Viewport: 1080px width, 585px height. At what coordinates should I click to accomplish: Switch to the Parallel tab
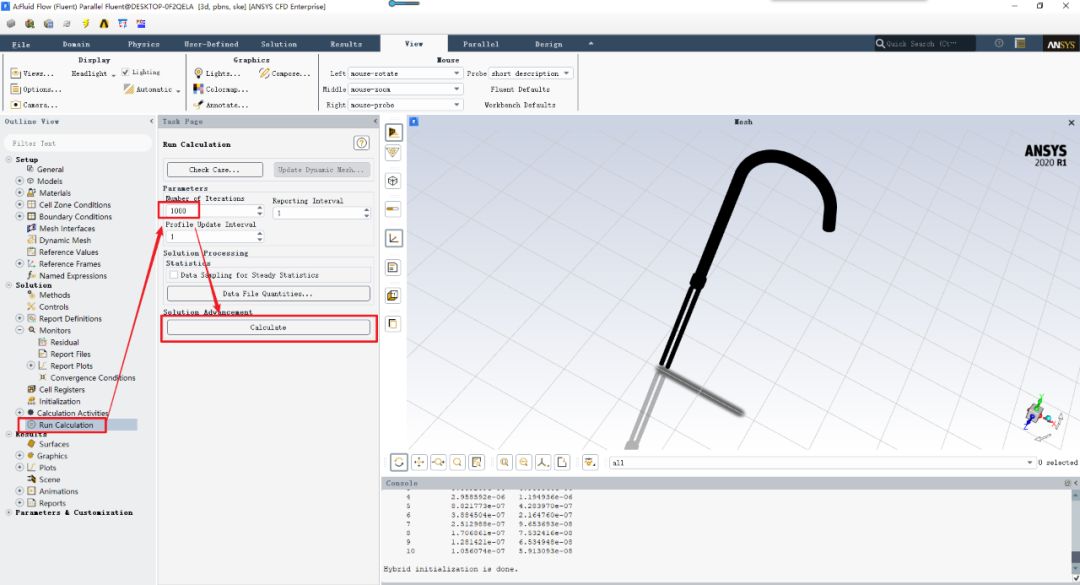(x=481, y=43)
